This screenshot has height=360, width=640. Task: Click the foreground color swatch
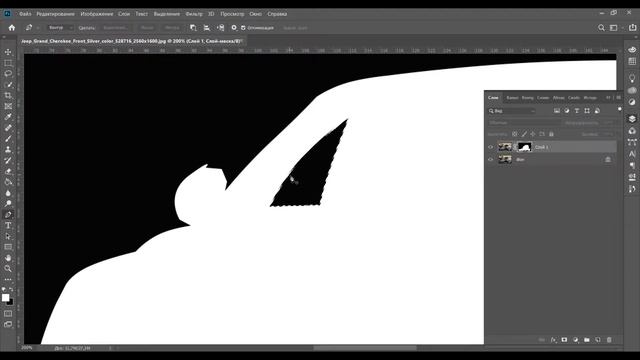coord(5,298)
